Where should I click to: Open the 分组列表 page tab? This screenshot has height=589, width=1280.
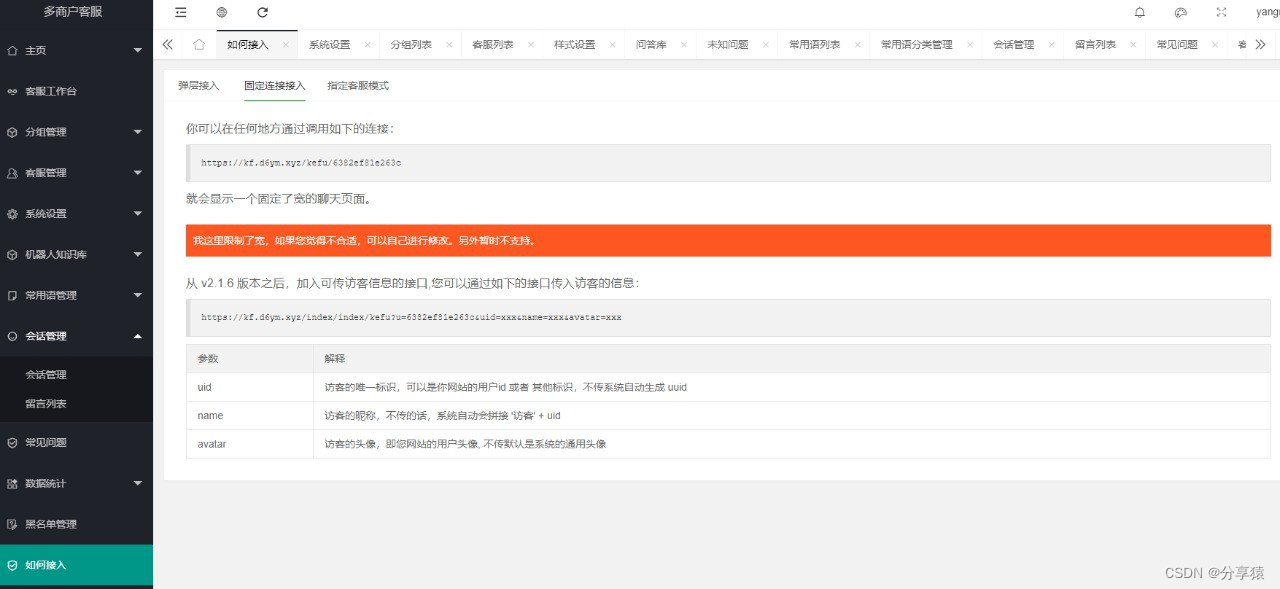click(411, 45)
